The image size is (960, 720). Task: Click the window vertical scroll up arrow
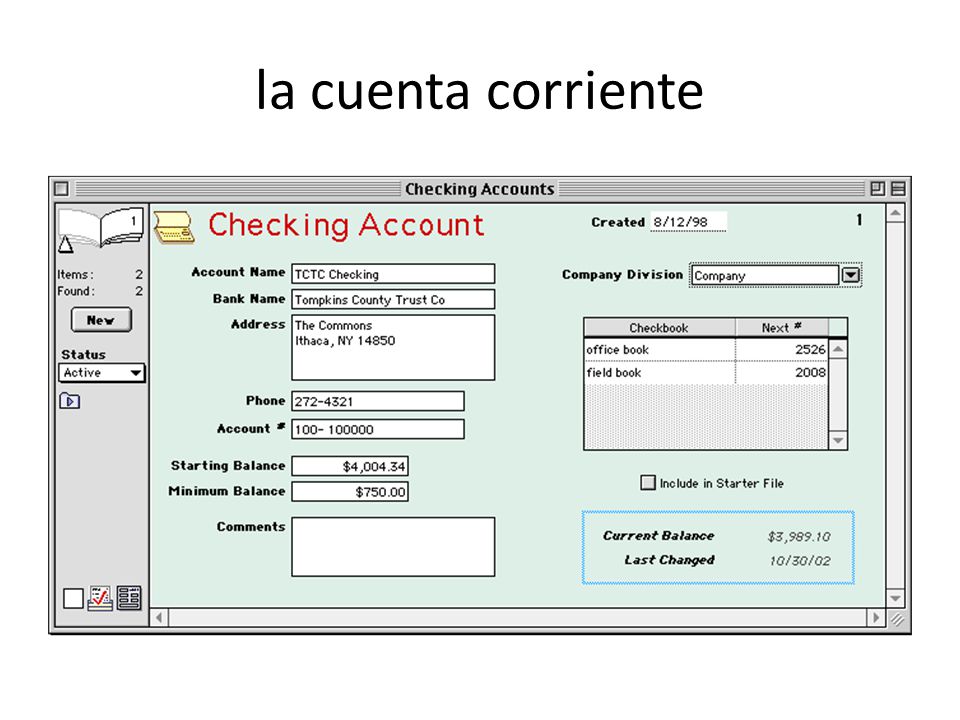(x=895, y=214)
